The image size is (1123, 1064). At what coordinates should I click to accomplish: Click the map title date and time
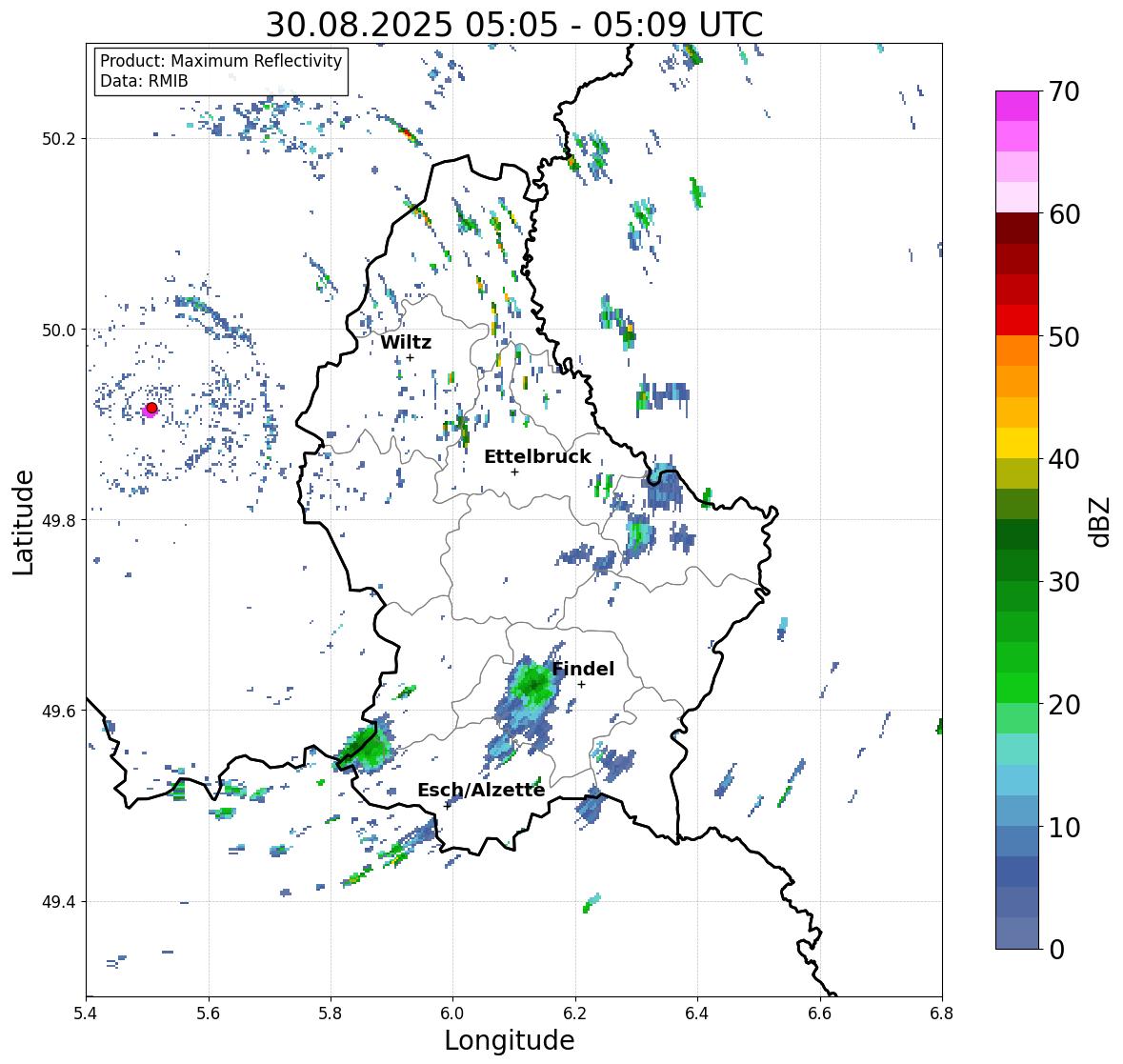(514, 25)
